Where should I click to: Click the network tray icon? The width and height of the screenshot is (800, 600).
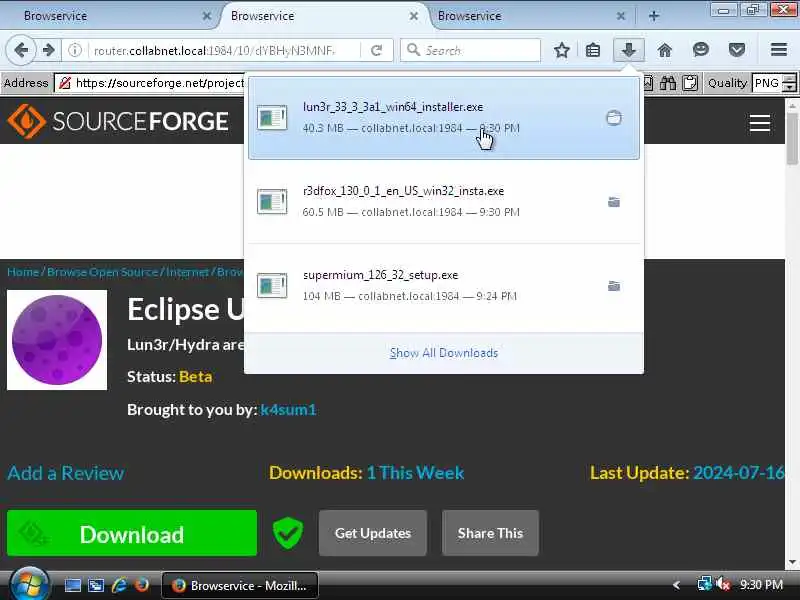(705, 585)
